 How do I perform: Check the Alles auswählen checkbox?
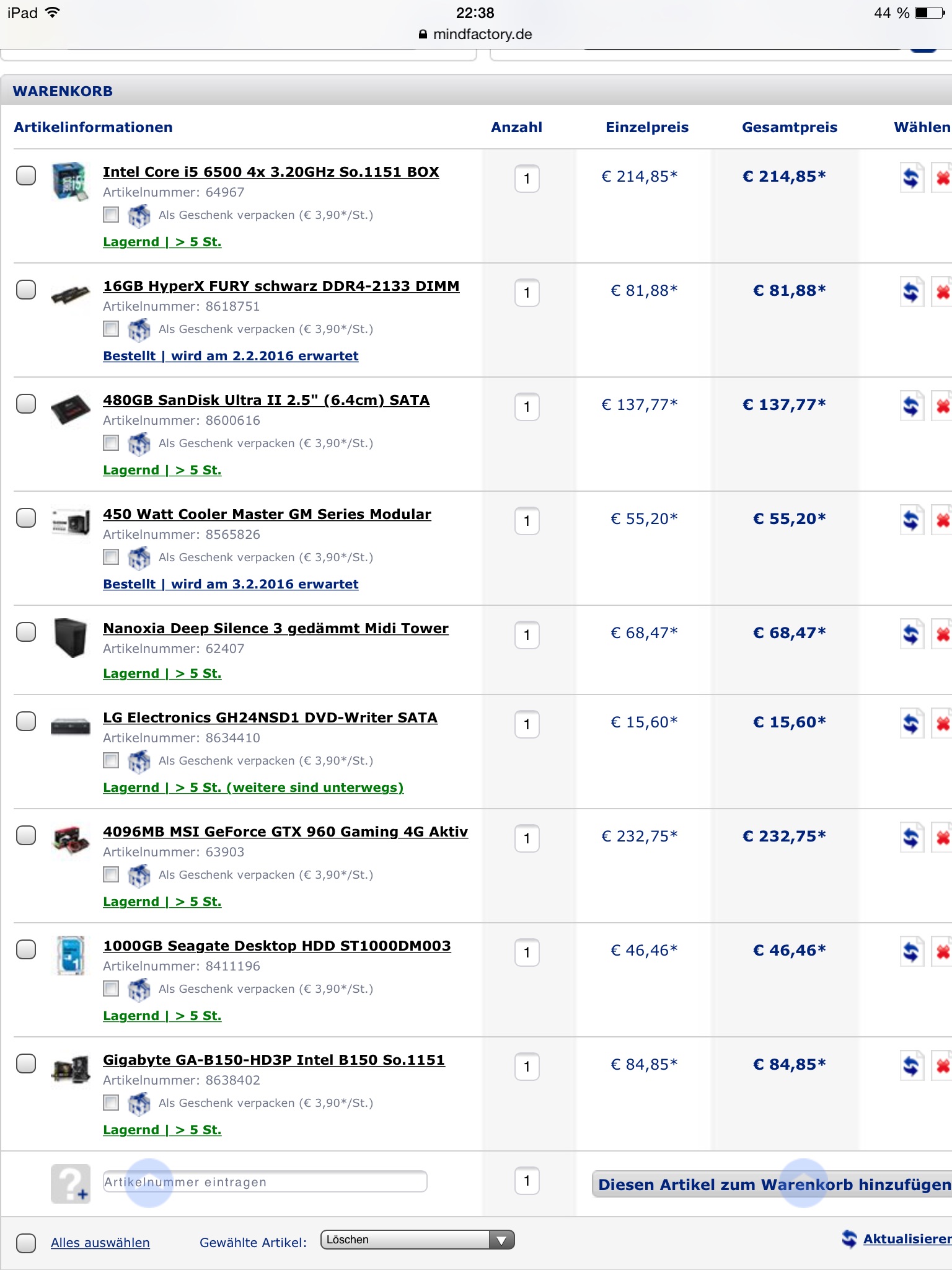point(26,1242)
